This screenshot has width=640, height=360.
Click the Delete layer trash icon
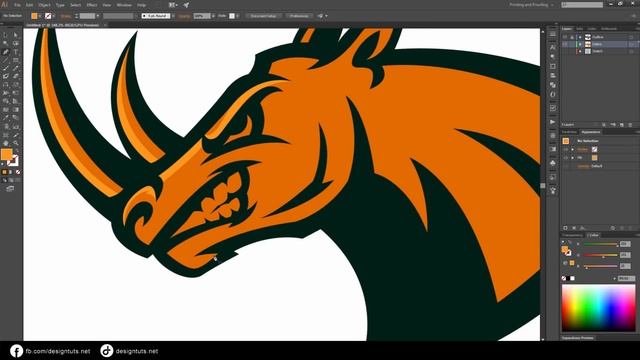click(x=630, y=124)
